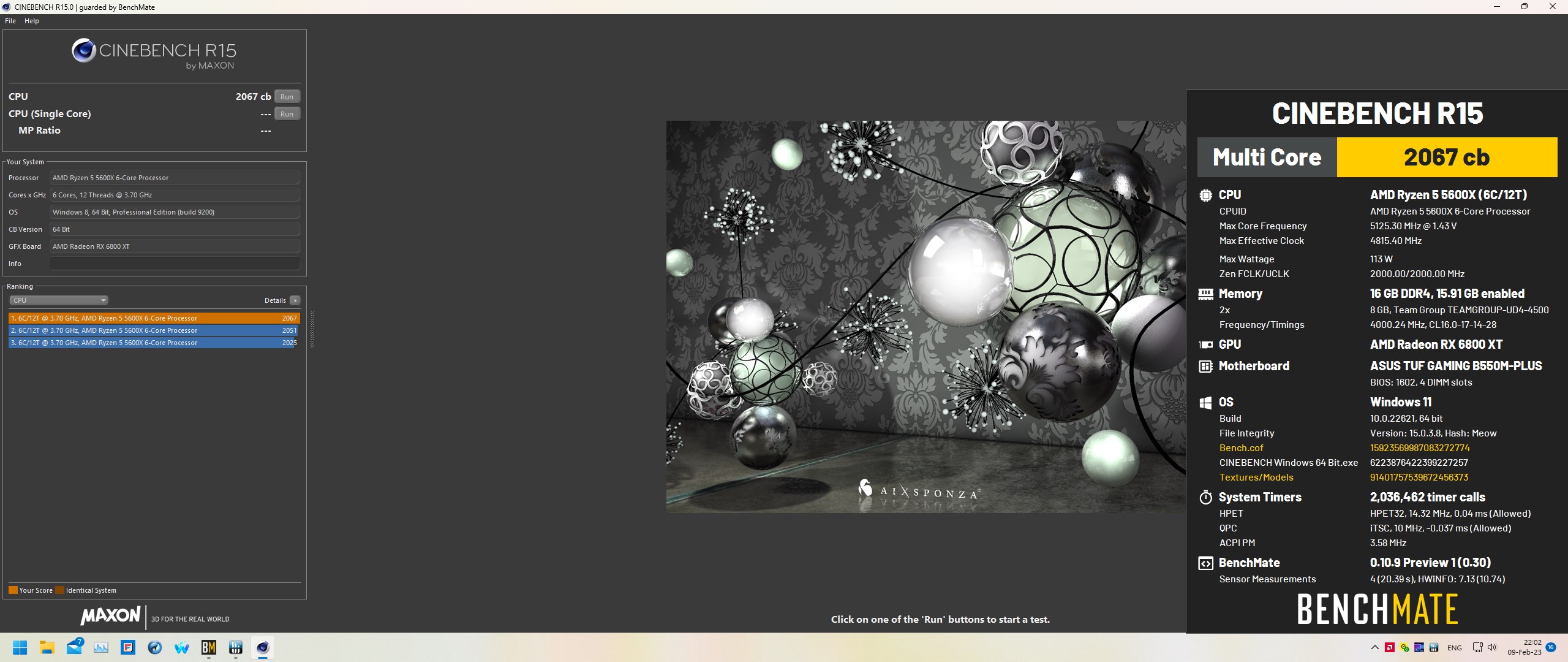Viewport: 1568px width, 662px height.
Task: Open File Explorer from the taskbar
Action: pos(47,647)
